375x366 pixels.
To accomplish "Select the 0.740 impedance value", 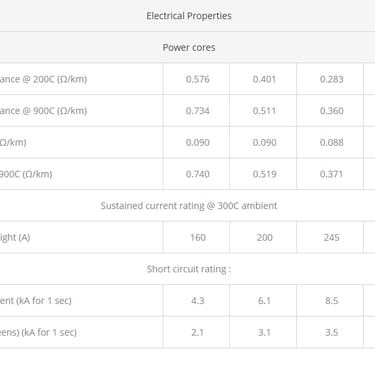I will coord(198,174).
